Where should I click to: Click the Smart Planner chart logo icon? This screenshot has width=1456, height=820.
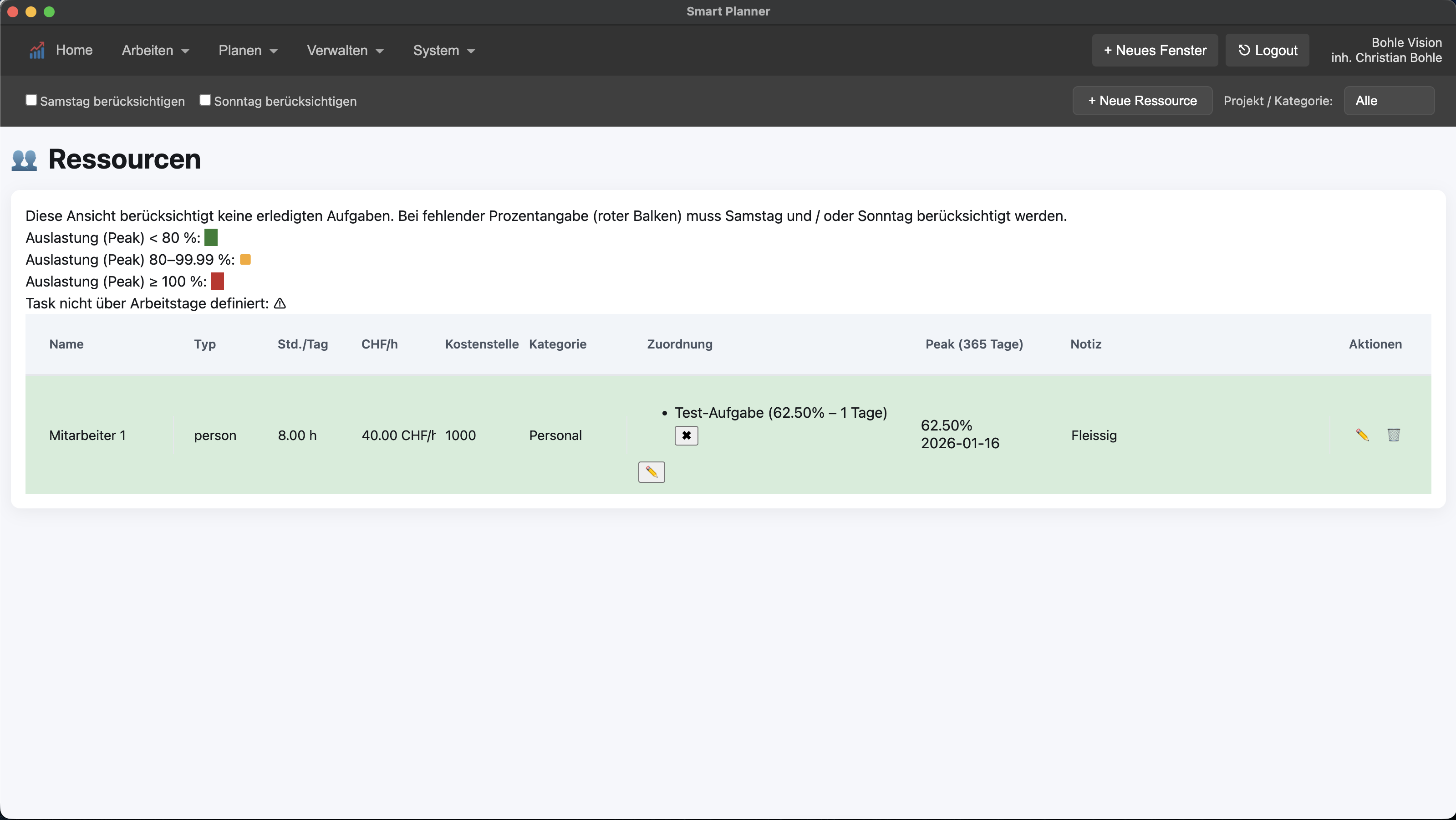pos(37,50)
